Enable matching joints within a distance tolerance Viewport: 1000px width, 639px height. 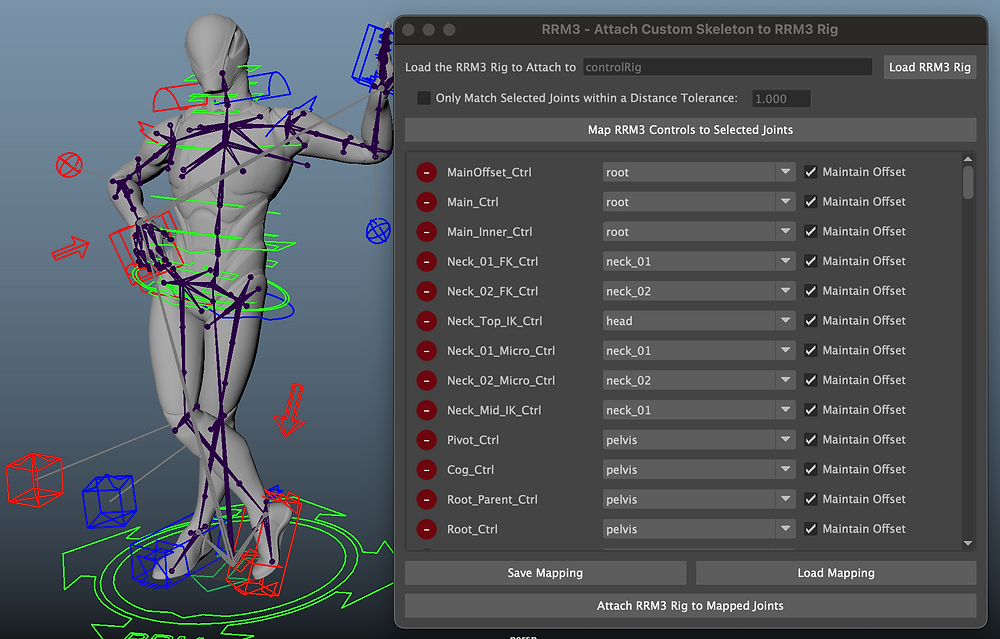pyautogui.click(x=424, y=98)
